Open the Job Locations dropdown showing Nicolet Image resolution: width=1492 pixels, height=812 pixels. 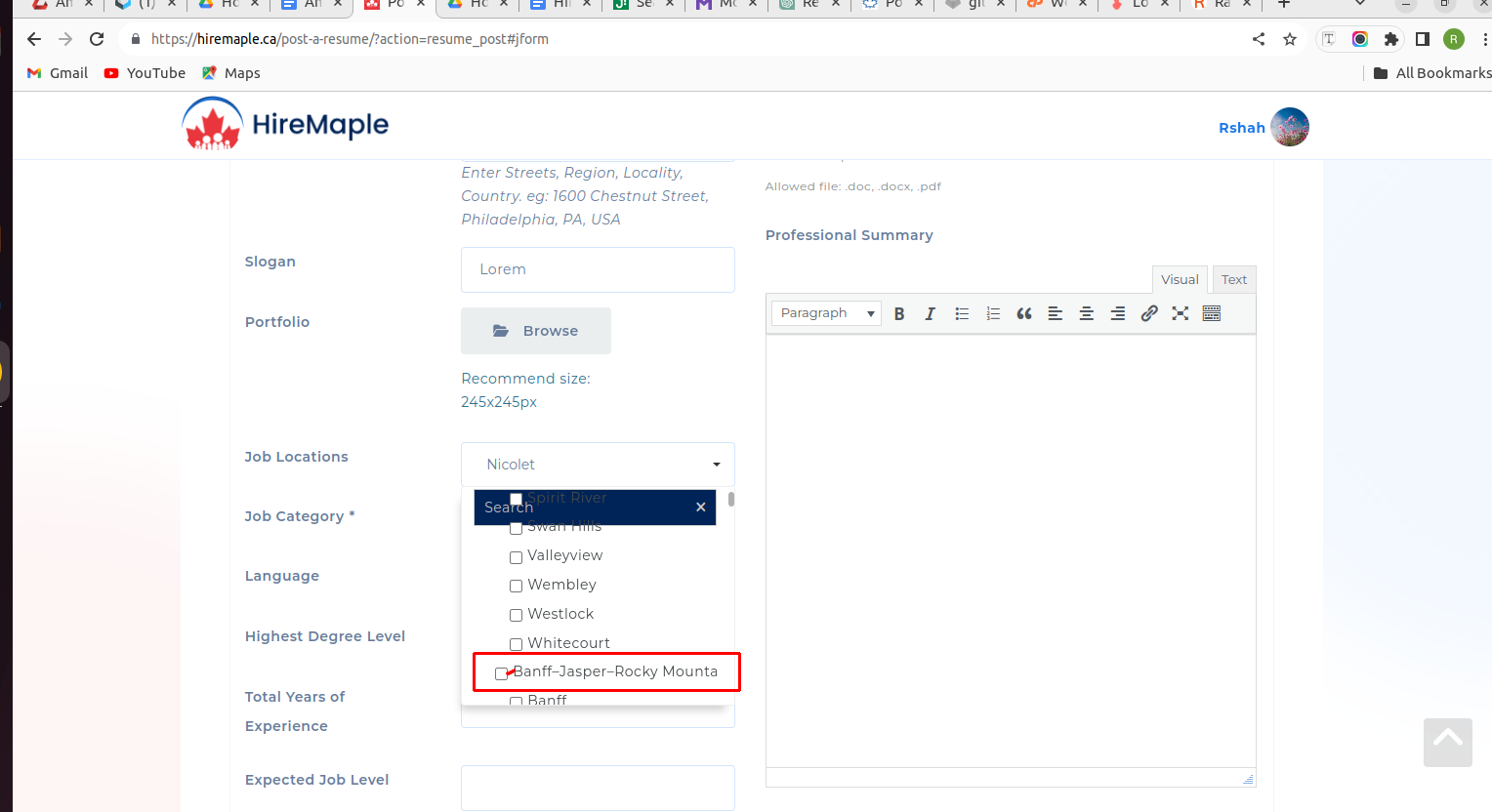click(x=598, y=465)
